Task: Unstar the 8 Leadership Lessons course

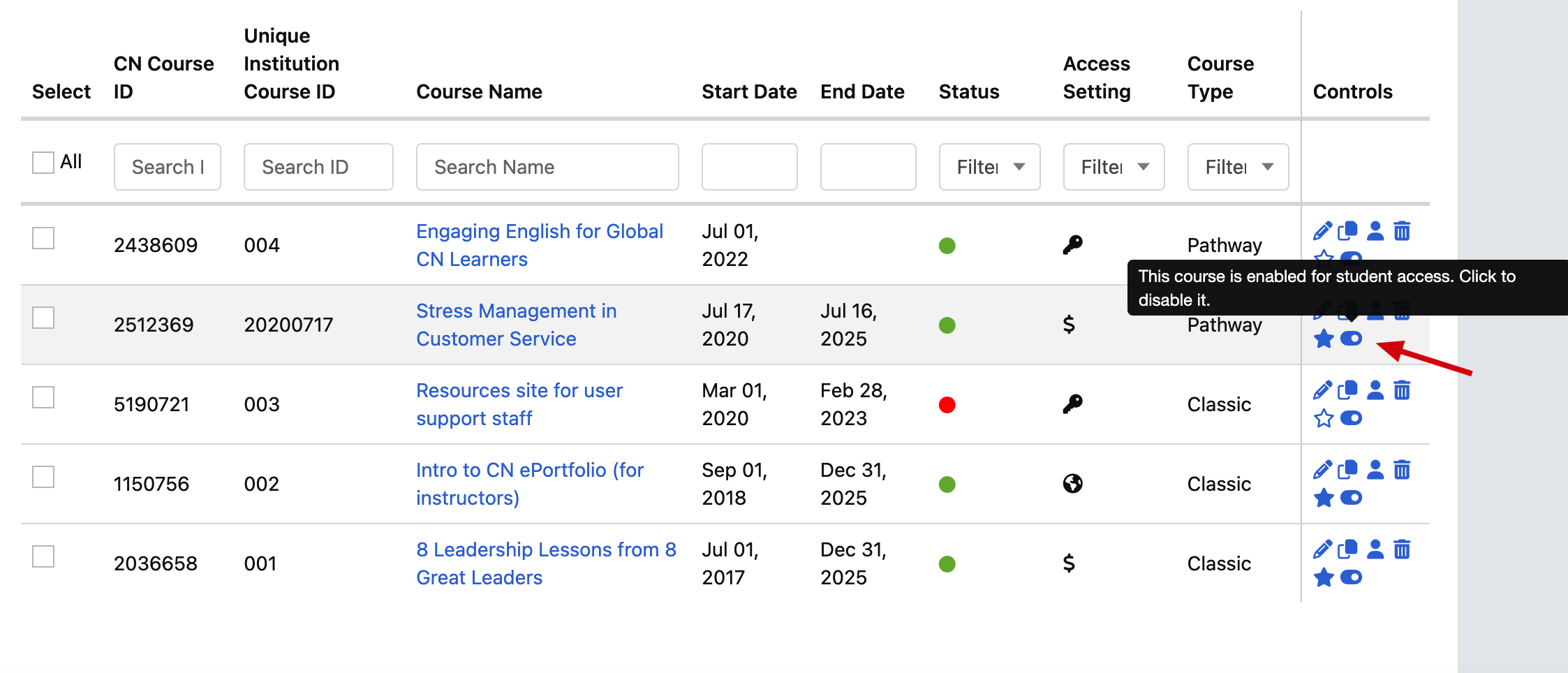Action: coord(1324,578)
